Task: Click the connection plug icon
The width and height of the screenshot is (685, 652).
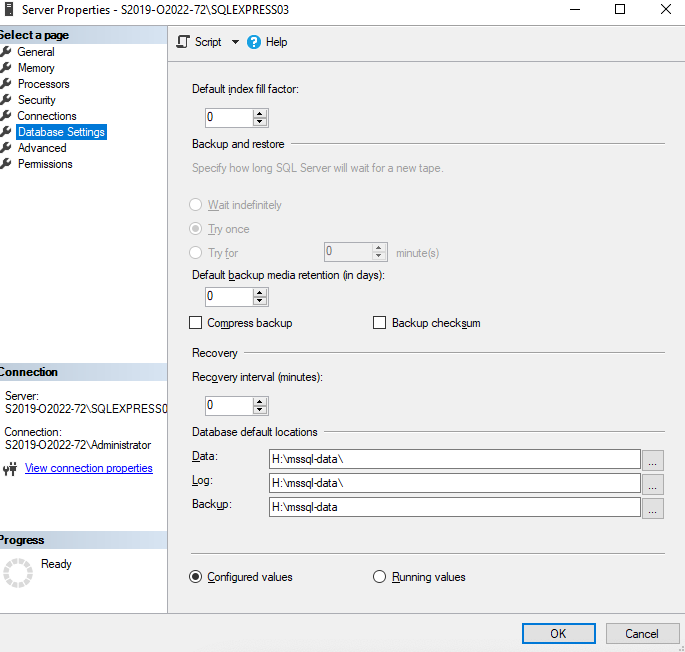Action: click(10, 469)
